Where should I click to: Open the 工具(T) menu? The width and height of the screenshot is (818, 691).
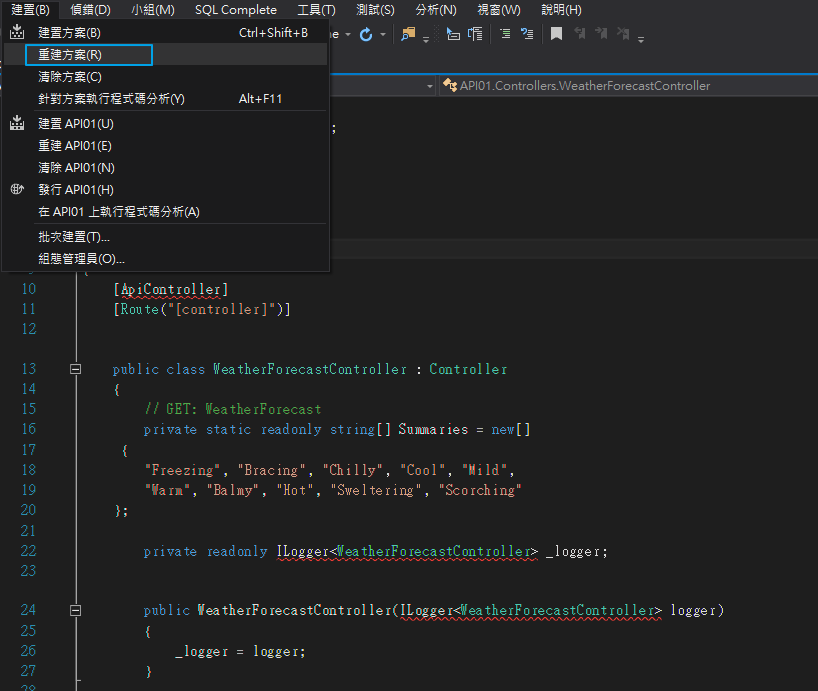point(316,10)
